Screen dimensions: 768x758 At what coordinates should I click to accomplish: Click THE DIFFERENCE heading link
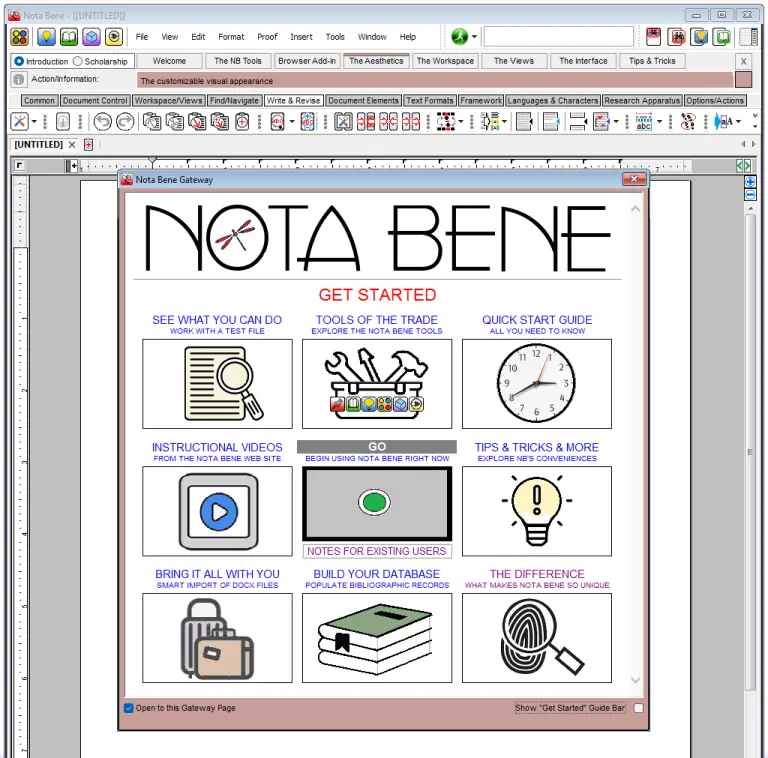(x=537, y=574)
